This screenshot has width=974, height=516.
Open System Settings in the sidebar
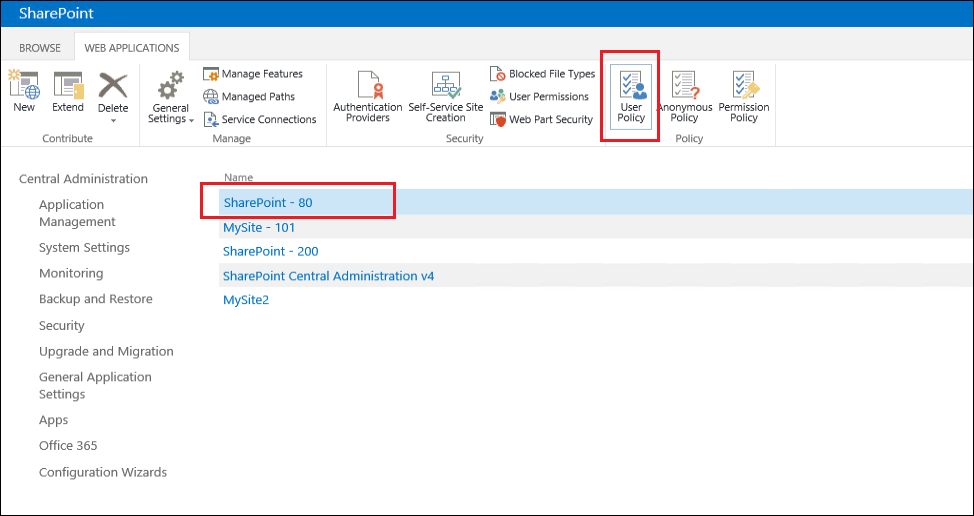[x=84, y=248]
